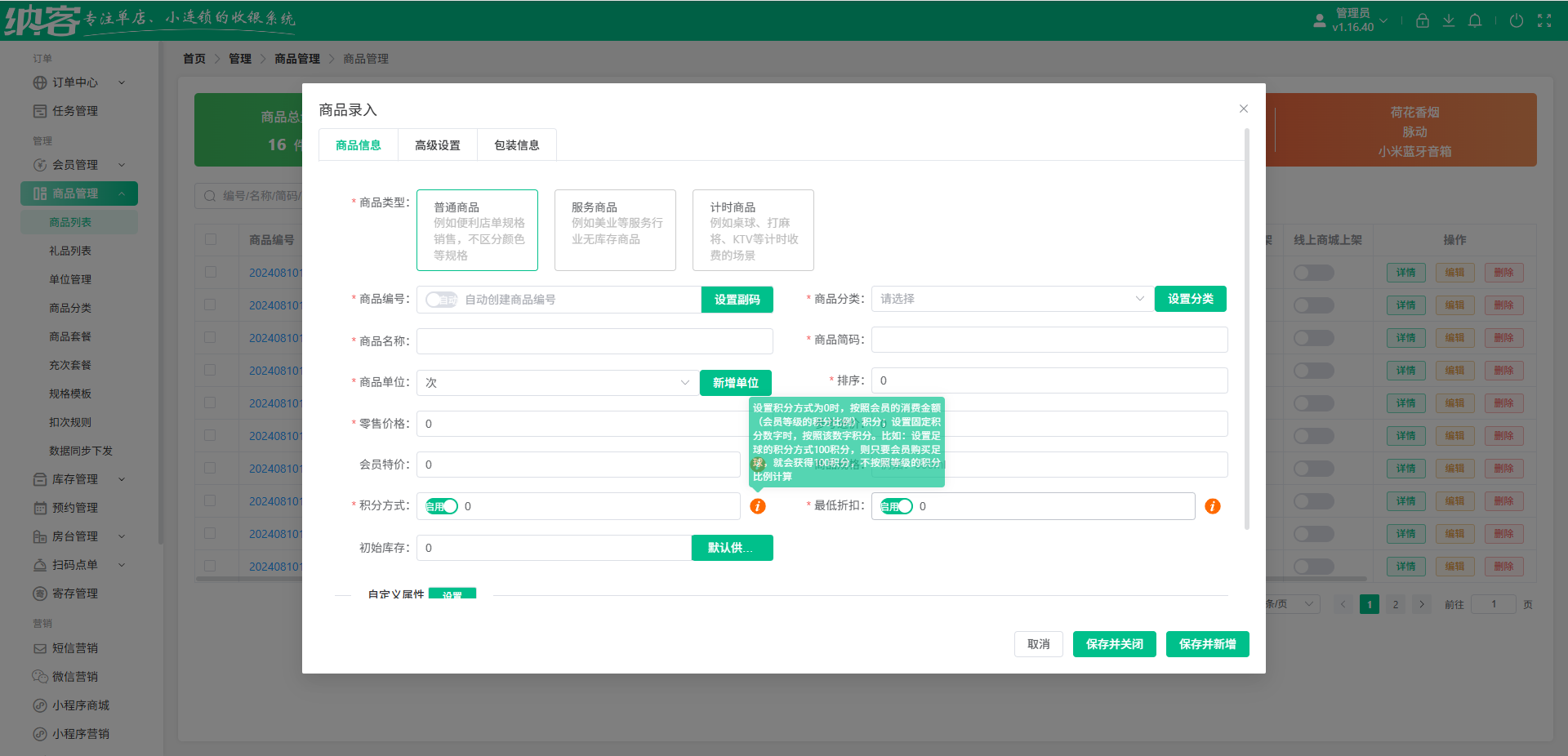Click Save and Close button
Image resolution: width=1568 pixels, height=756 pixels.
click(1115, 644)
